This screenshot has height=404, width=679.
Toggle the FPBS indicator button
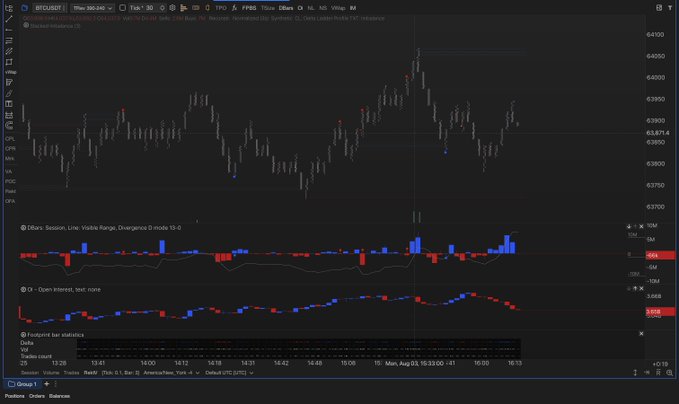point(249,8)
